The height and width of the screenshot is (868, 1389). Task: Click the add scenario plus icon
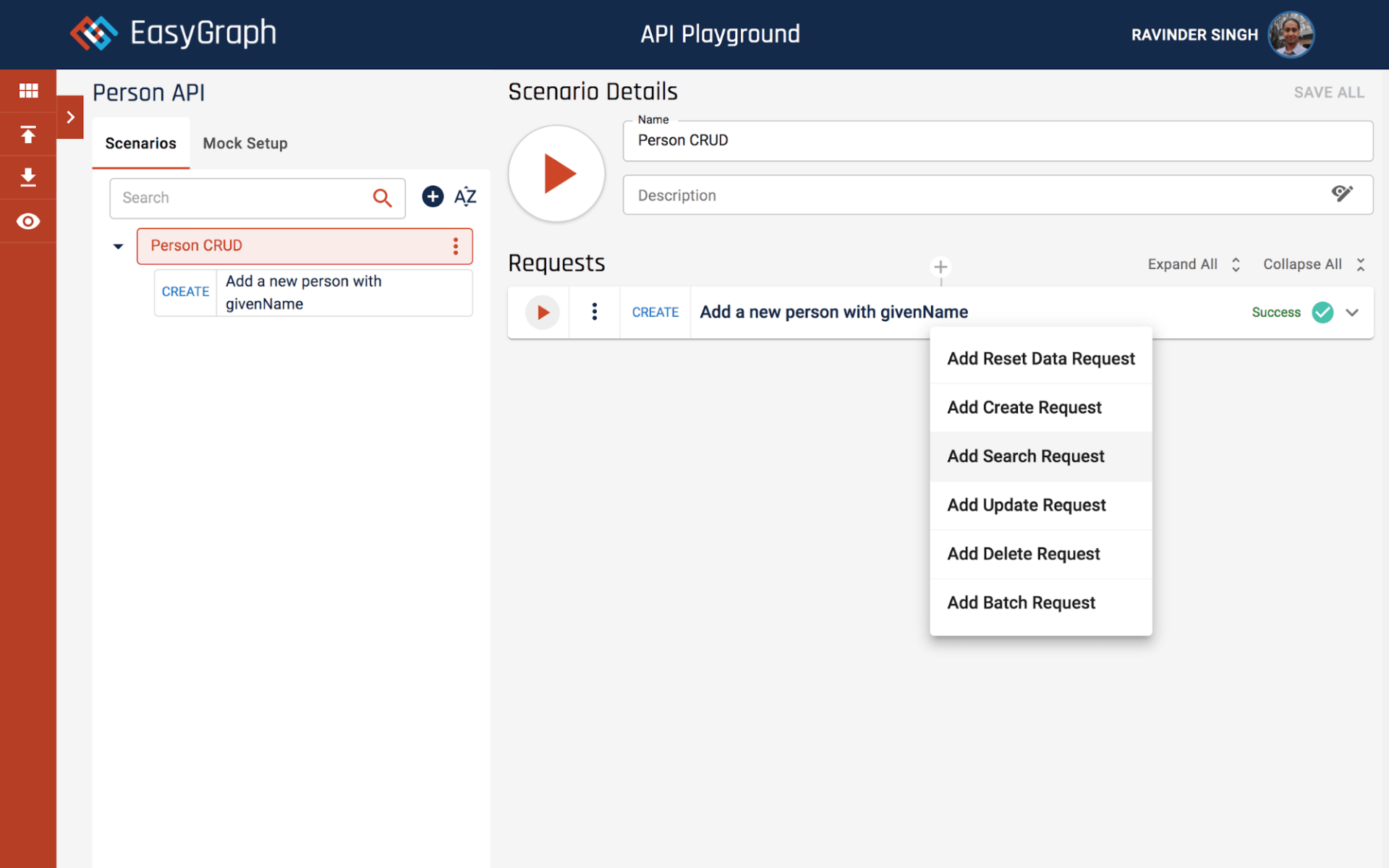tap(433, 197)
